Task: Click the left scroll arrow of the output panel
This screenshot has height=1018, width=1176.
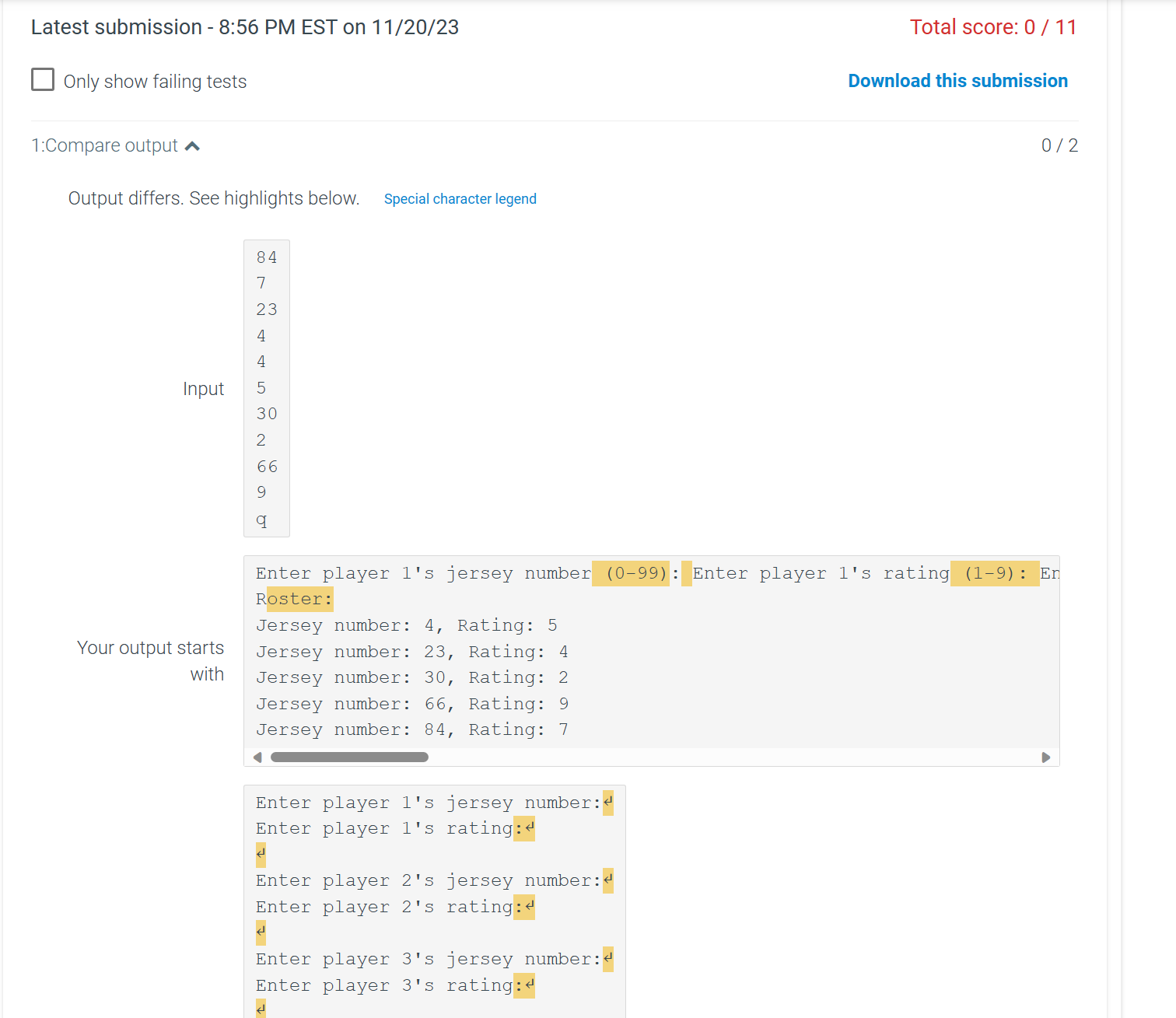Action: tap(257, 757)
